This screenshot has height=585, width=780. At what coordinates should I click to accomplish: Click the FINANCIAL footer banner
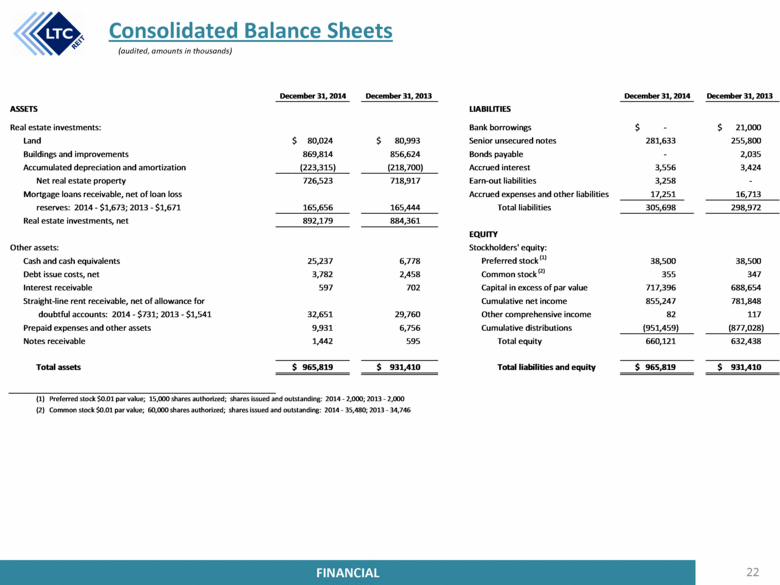pos(348,573)
